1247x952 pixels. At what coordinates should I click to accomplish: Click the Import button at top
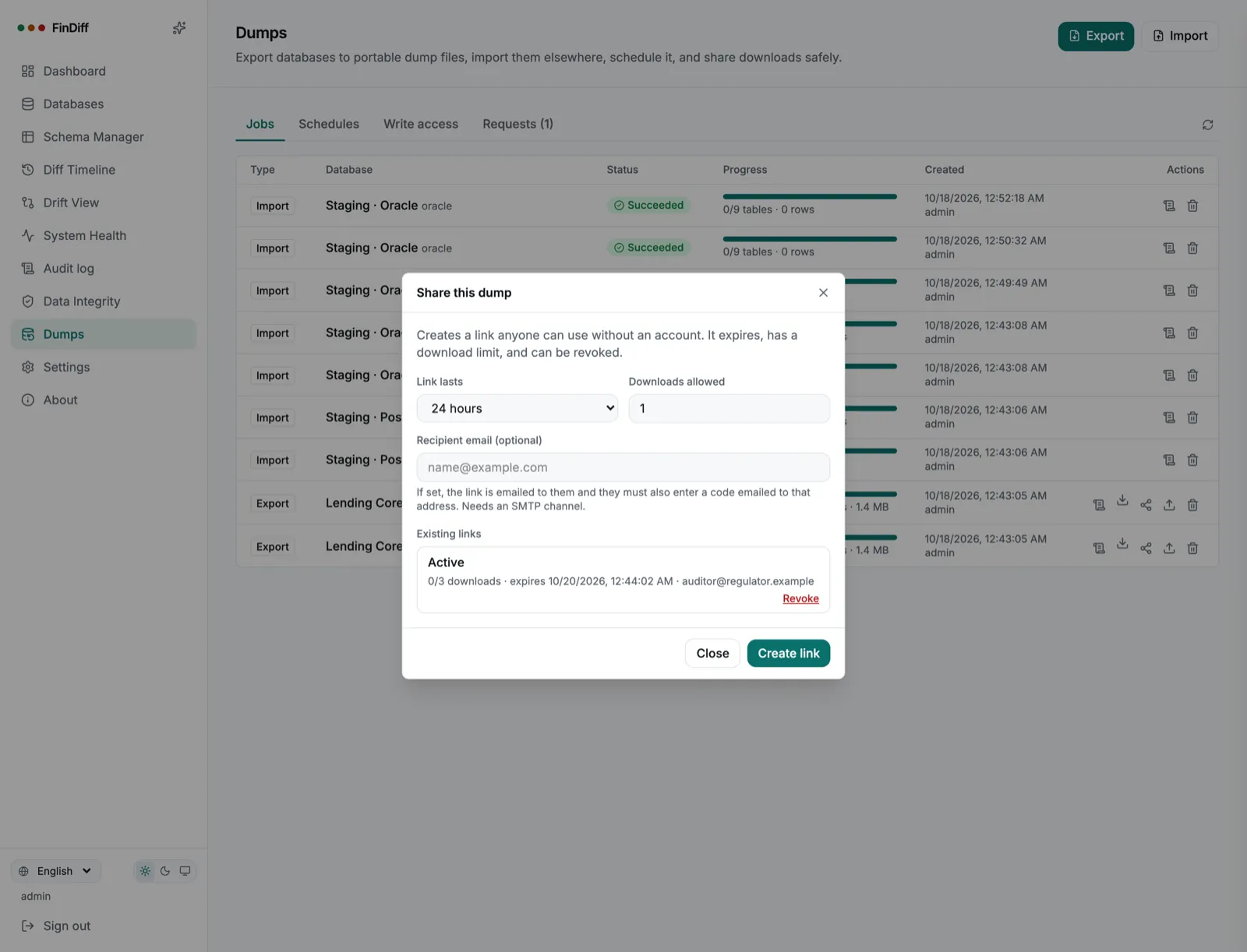pos(1180,36)
